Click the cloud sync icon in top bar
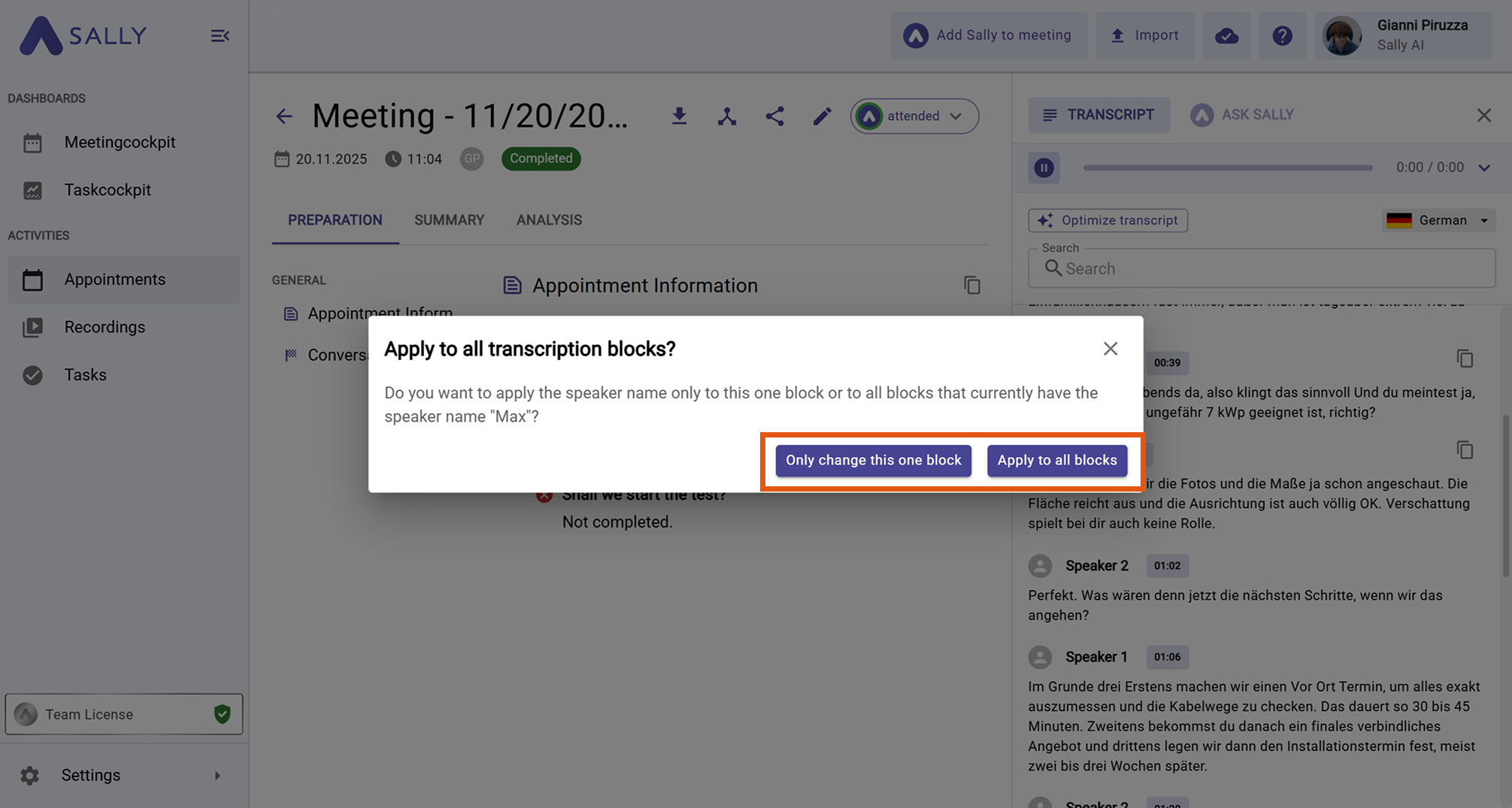The width and height of the screenshot is (1512, 808). [1226, 35]
